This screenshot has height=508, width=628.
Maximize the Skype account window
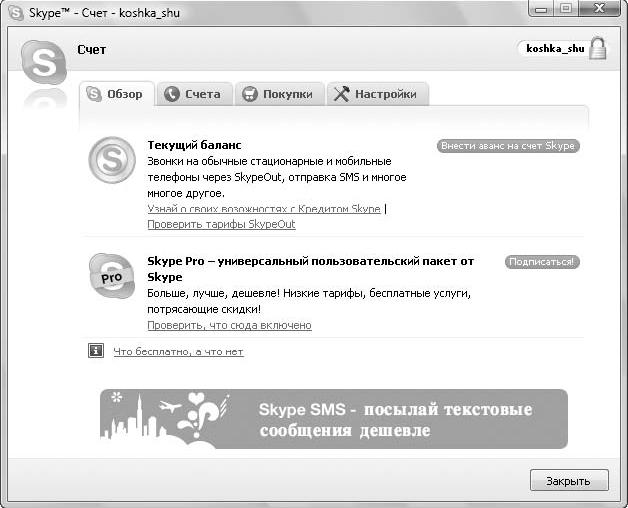(565, 11)
